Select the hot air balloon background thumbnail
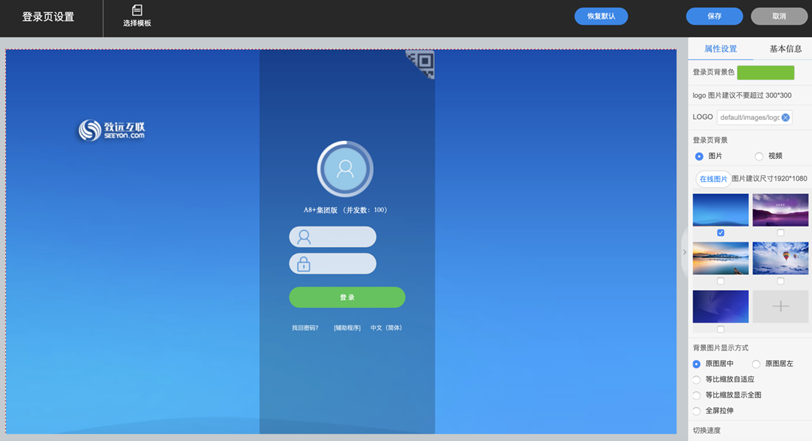This screenshot has height=441, width=812. pos(780,257)
